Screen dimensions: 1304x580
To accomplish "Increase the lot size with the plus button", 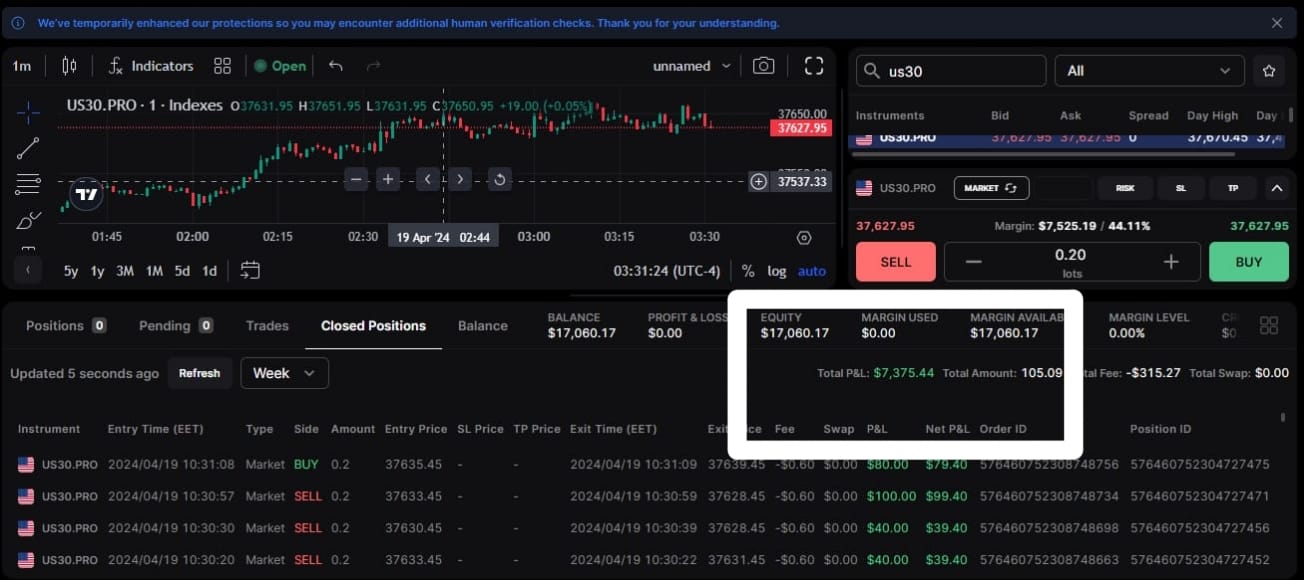I will point(1171,262).
